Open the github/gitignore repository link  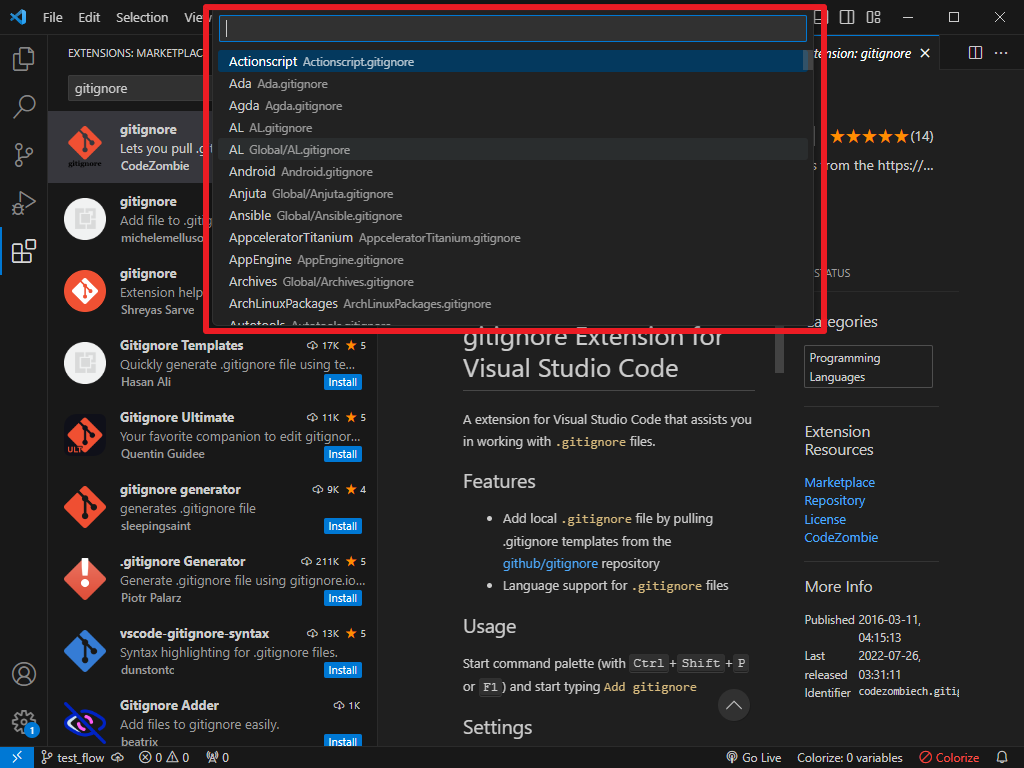coord(550,564)
